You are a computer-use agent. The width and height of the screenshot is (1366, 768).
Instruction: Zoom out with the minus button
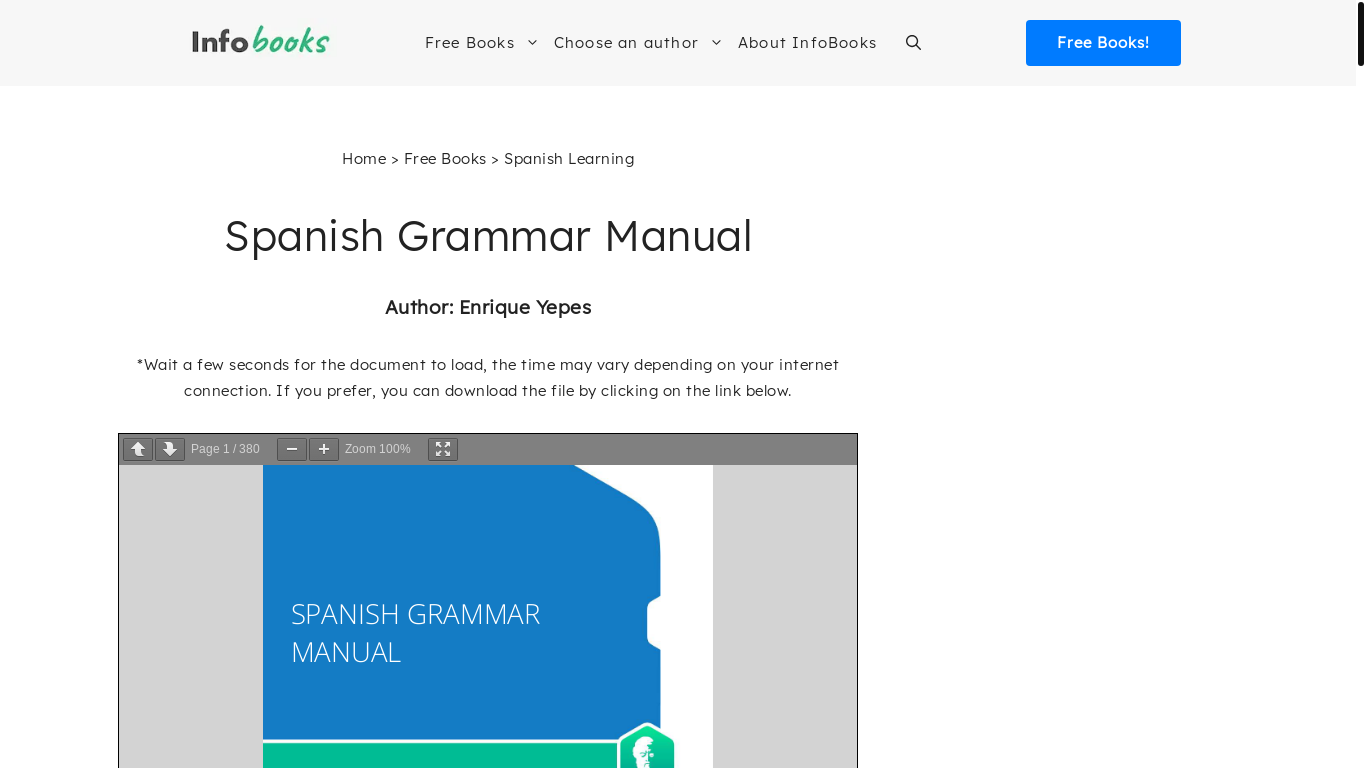[x=292, y=449]
